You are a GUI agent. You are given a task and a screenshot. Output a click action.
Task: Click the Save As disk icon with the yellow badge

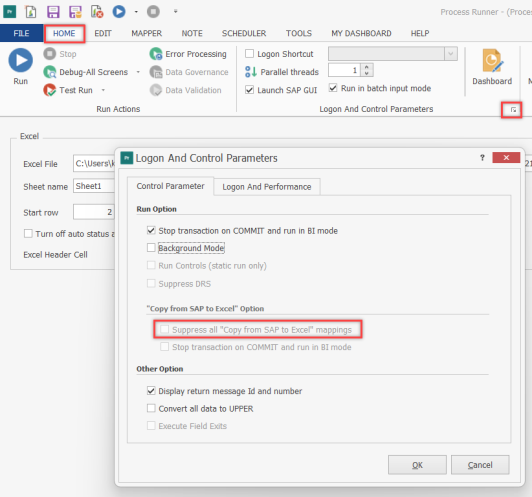click(x=75, y=12)
